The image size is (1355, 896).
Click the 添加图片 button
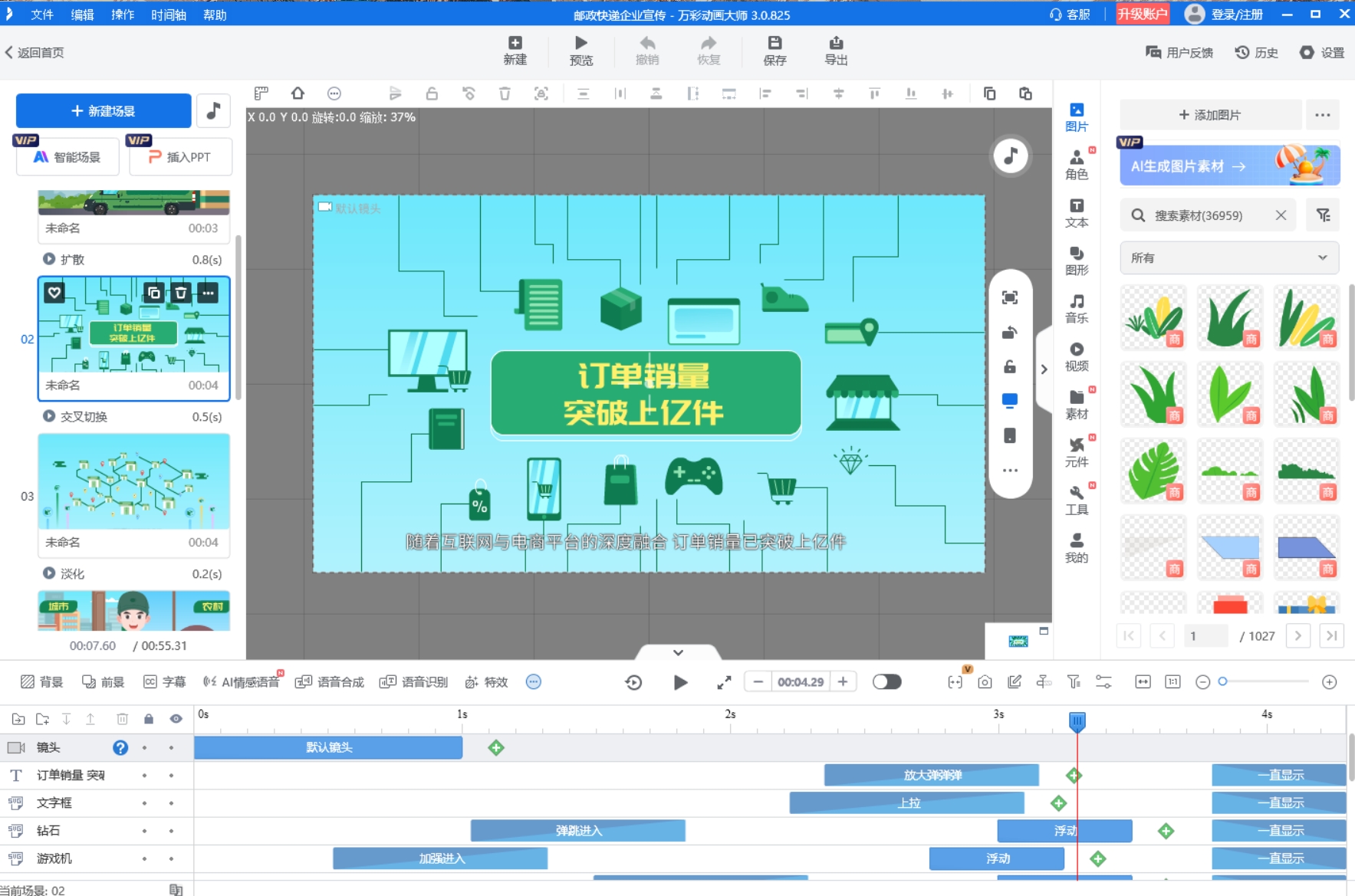(1210, 115)
